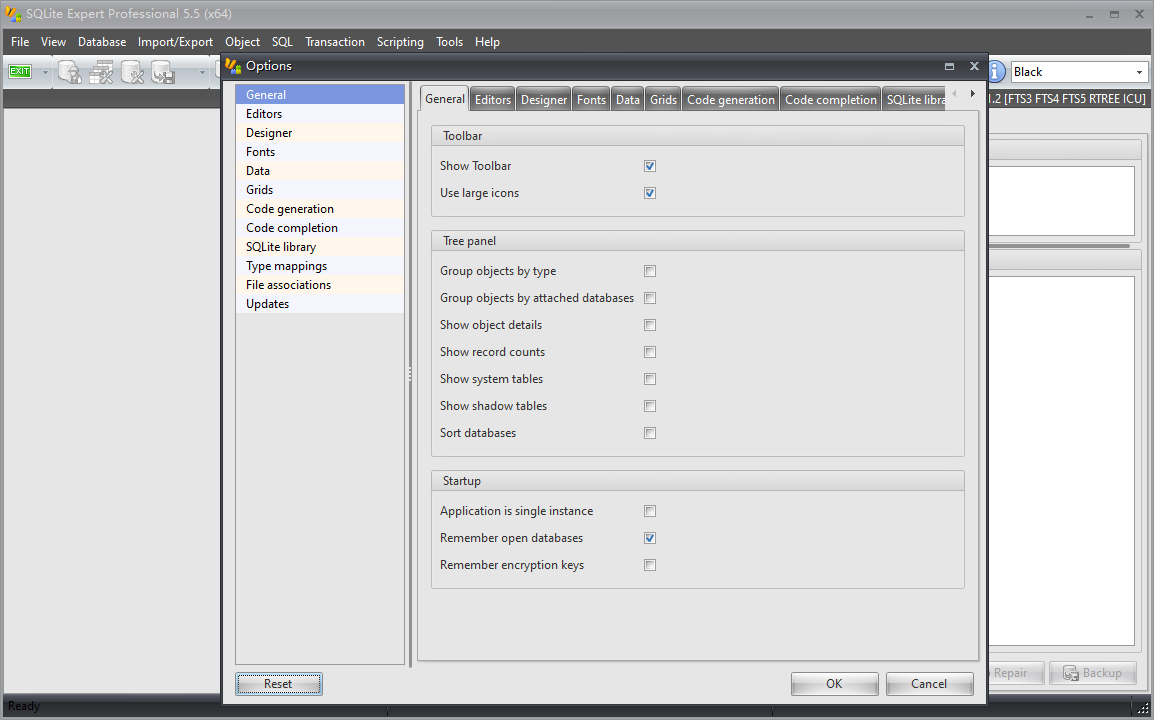
Task: Dismiss the dialog with Cancel
Action: coord(928,683)
